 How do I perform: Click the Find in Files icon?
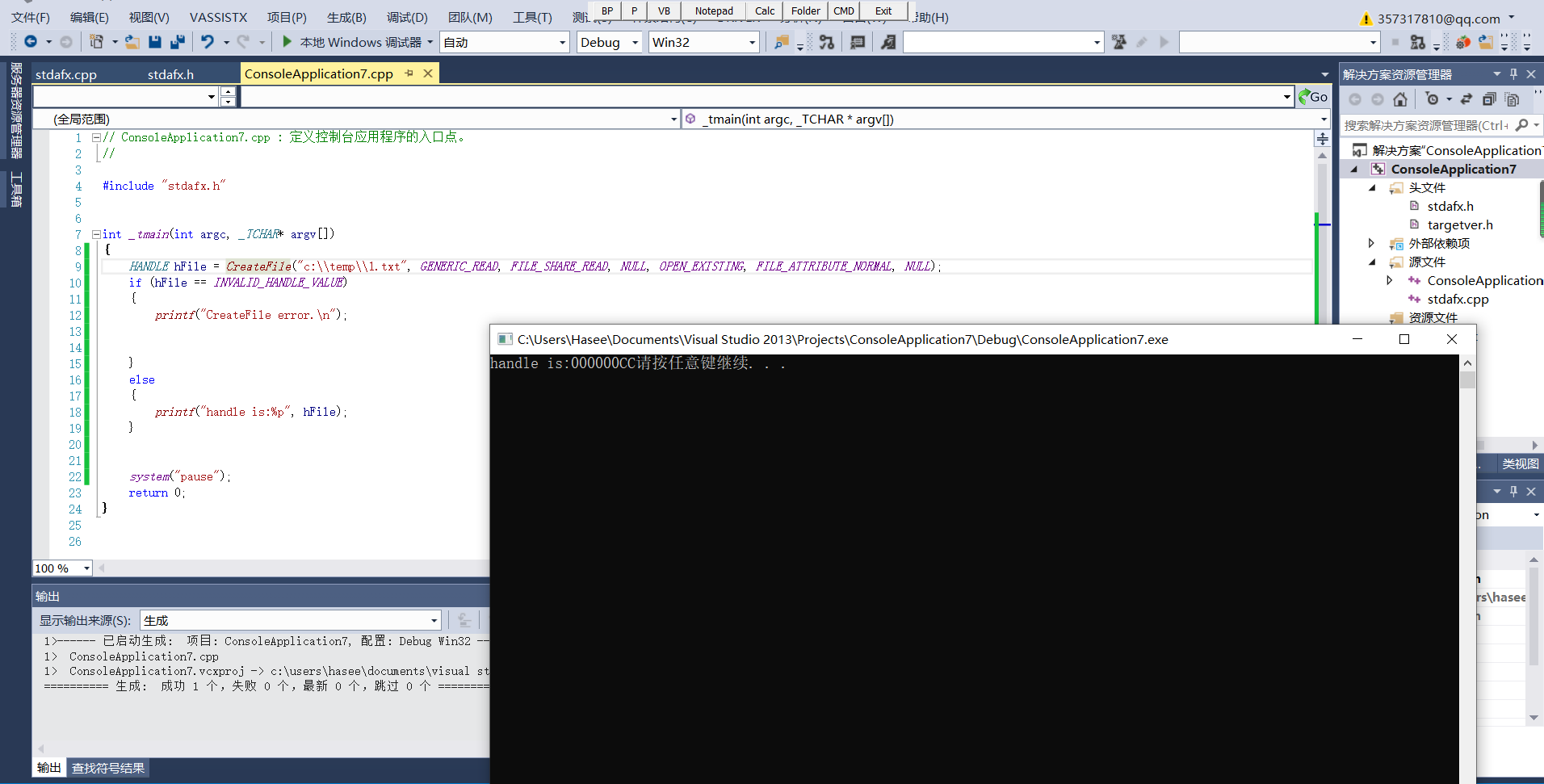[782, 42]
